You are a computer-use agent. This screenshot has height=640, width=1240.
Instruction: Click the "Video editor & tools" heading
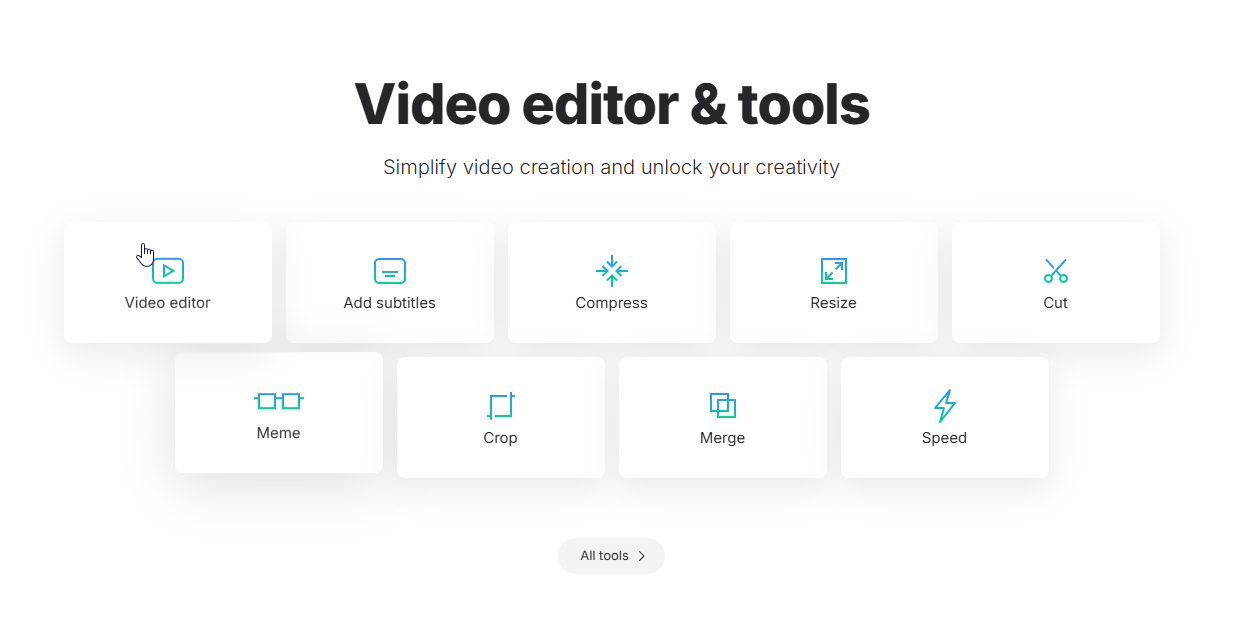(x=612, y=104)
